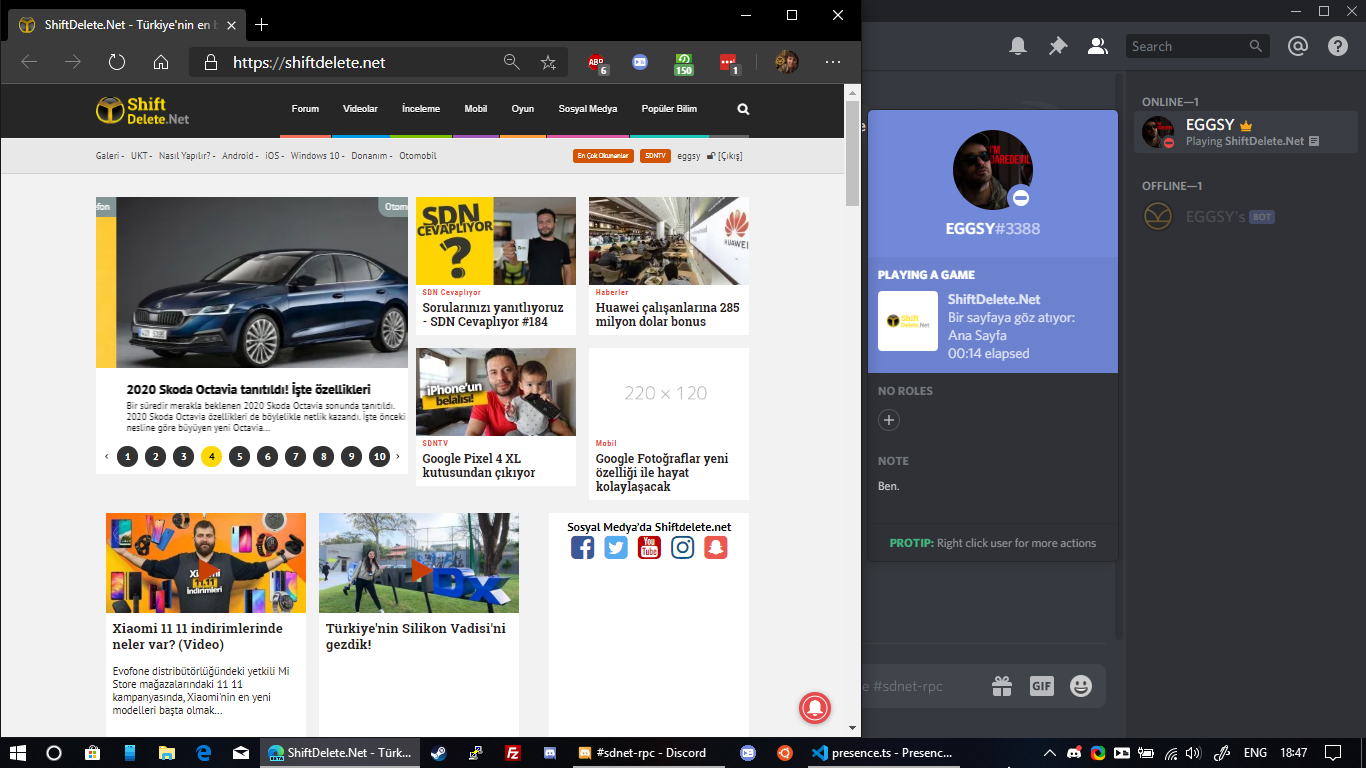Click the En Çok Okunanlar button

(603, 156)
